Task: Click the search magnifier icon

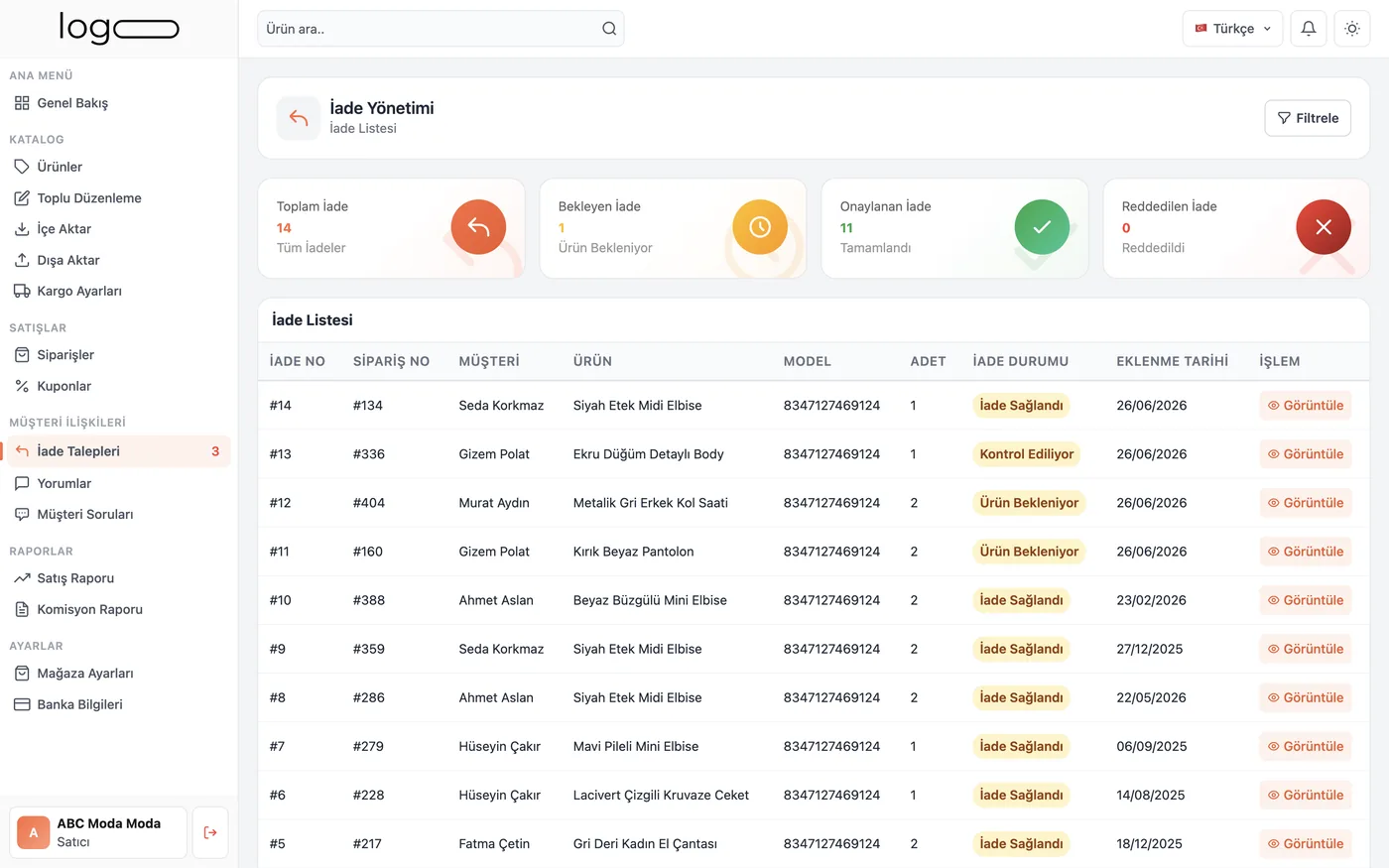Action: click(609, 29)
